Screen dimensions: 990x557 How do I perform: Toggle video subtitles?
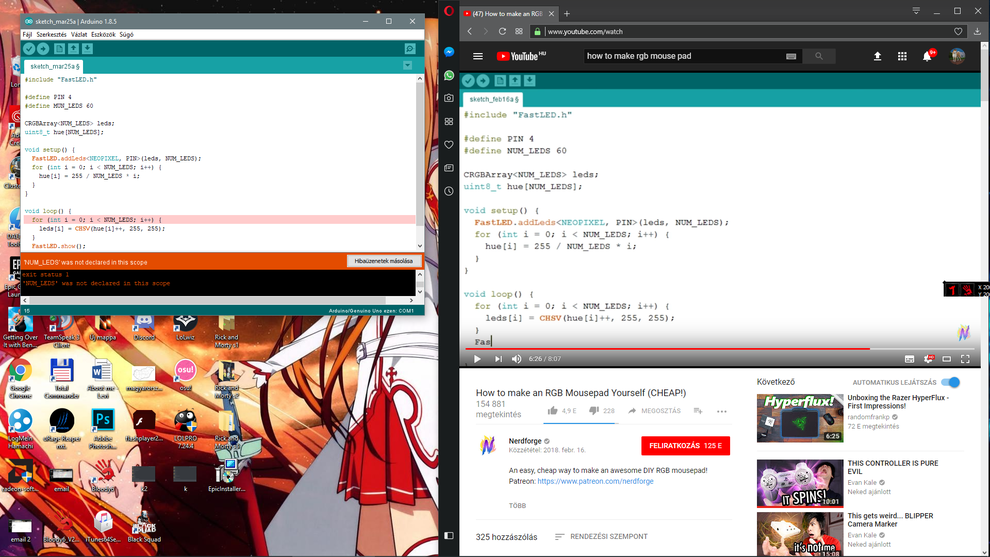click(909, 359)
